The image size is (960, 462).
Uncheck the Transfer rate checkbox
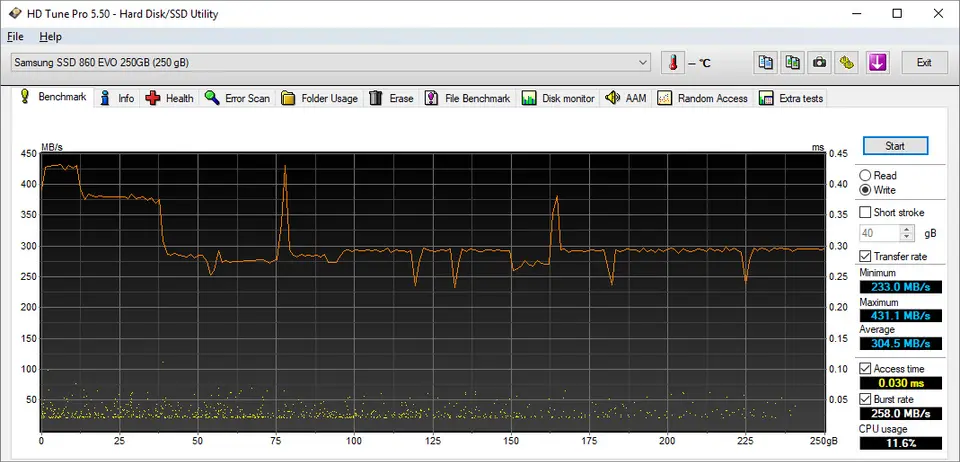(866, 256)
